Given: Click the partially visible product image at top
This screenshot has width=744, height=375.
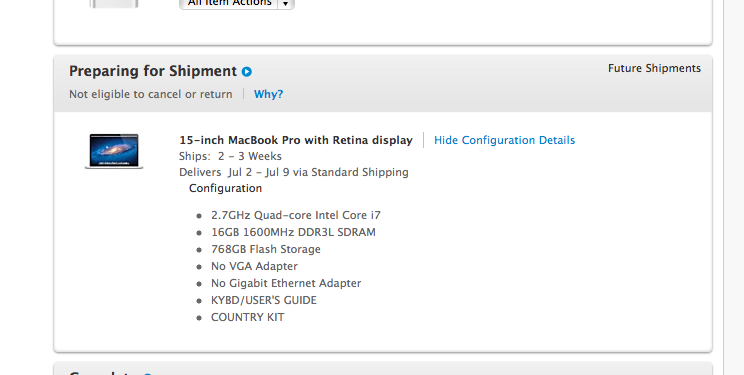Looking at the screenshot, I should [x=114, y=4].
